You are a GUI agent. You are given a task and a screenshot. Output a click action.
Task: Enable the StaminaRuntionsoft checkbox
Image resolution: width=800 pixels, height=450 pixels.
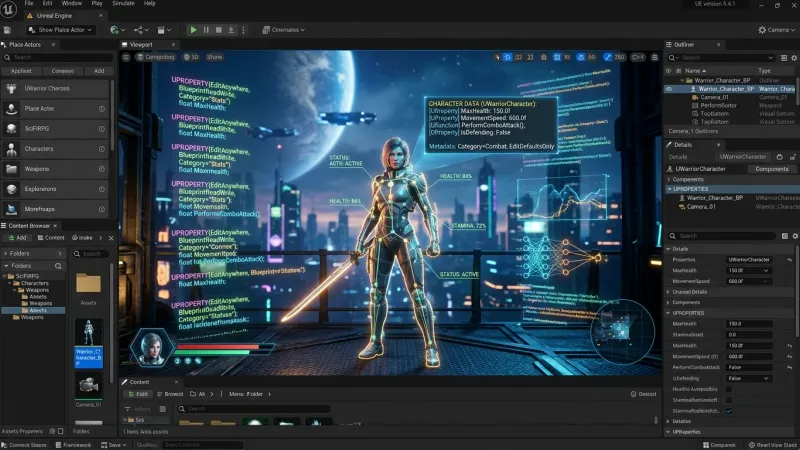pyautogui.click(x=729, y=400)
